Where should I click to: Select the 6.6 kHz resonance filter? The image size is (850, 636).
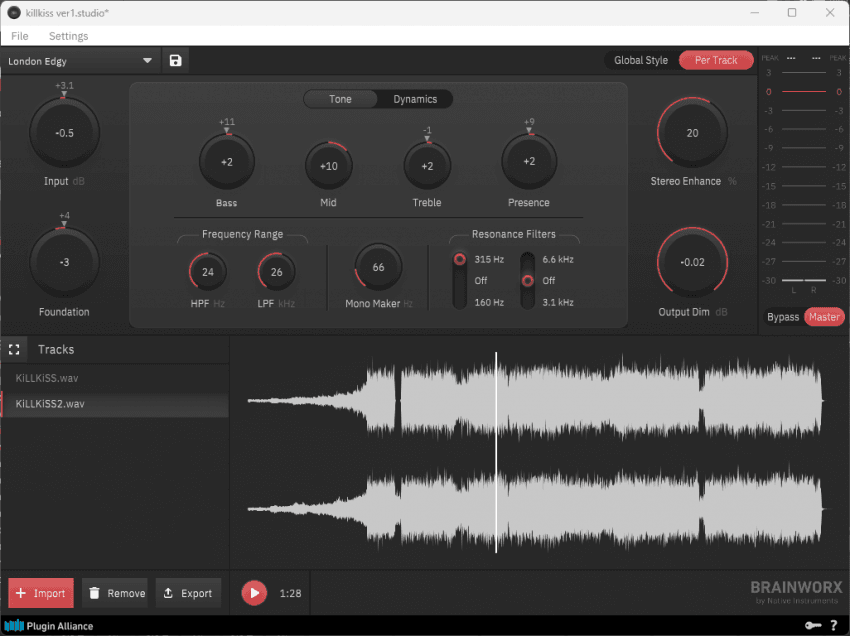coord(558,259)
